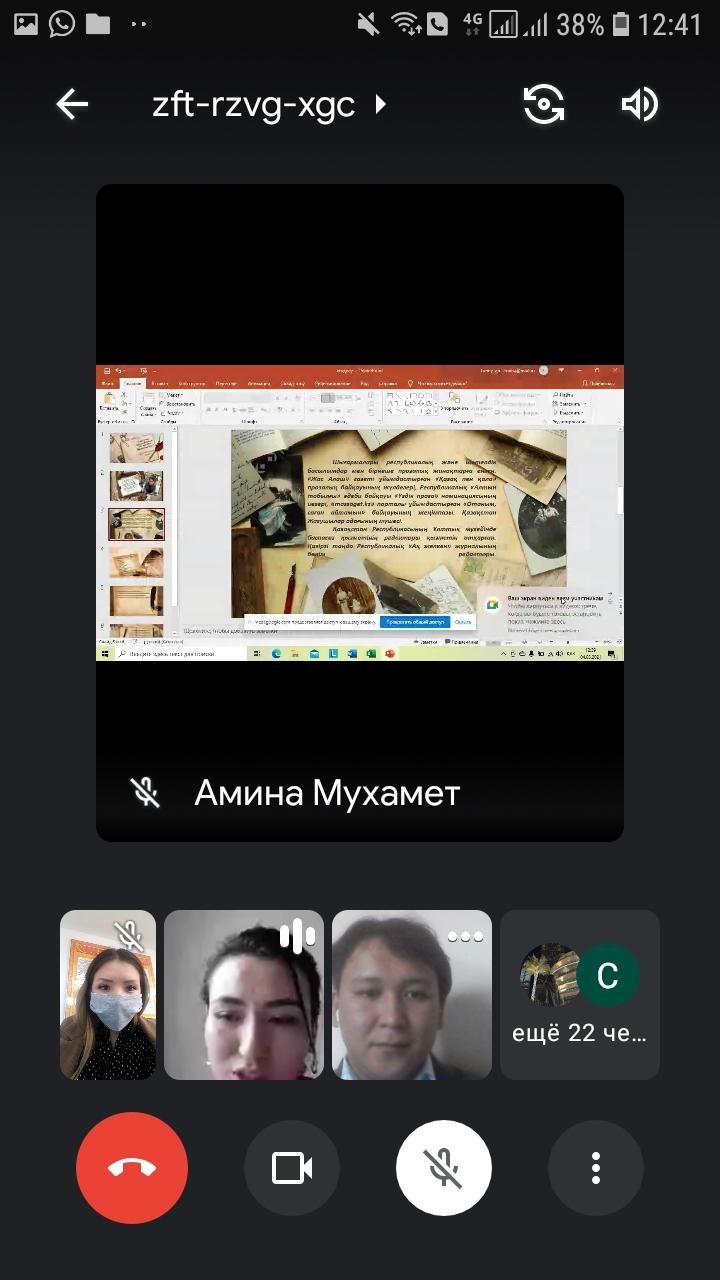Tap the switch camera icon
720x1280 pixels.
[x=544, y=104]
